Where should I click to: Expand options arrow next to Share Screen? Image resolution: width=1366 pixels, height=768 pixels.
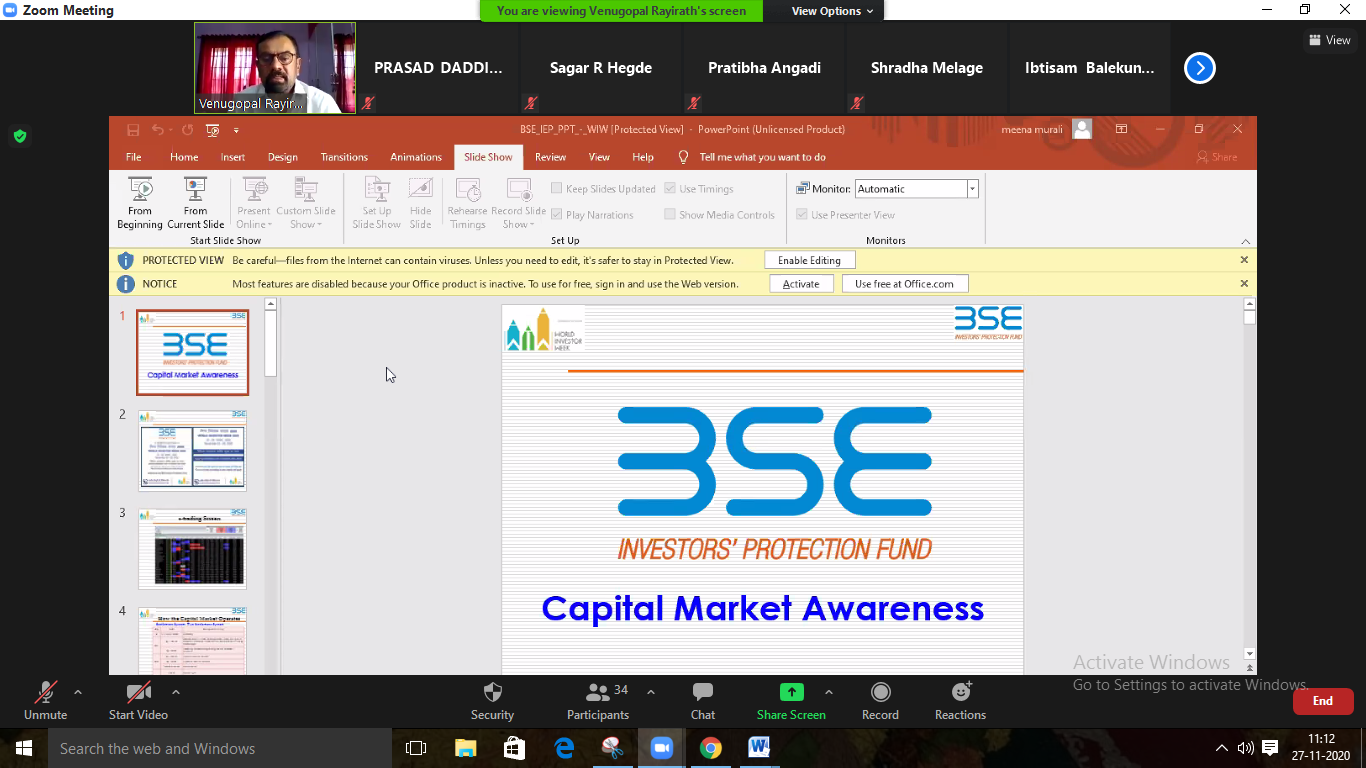coord(828,691)
